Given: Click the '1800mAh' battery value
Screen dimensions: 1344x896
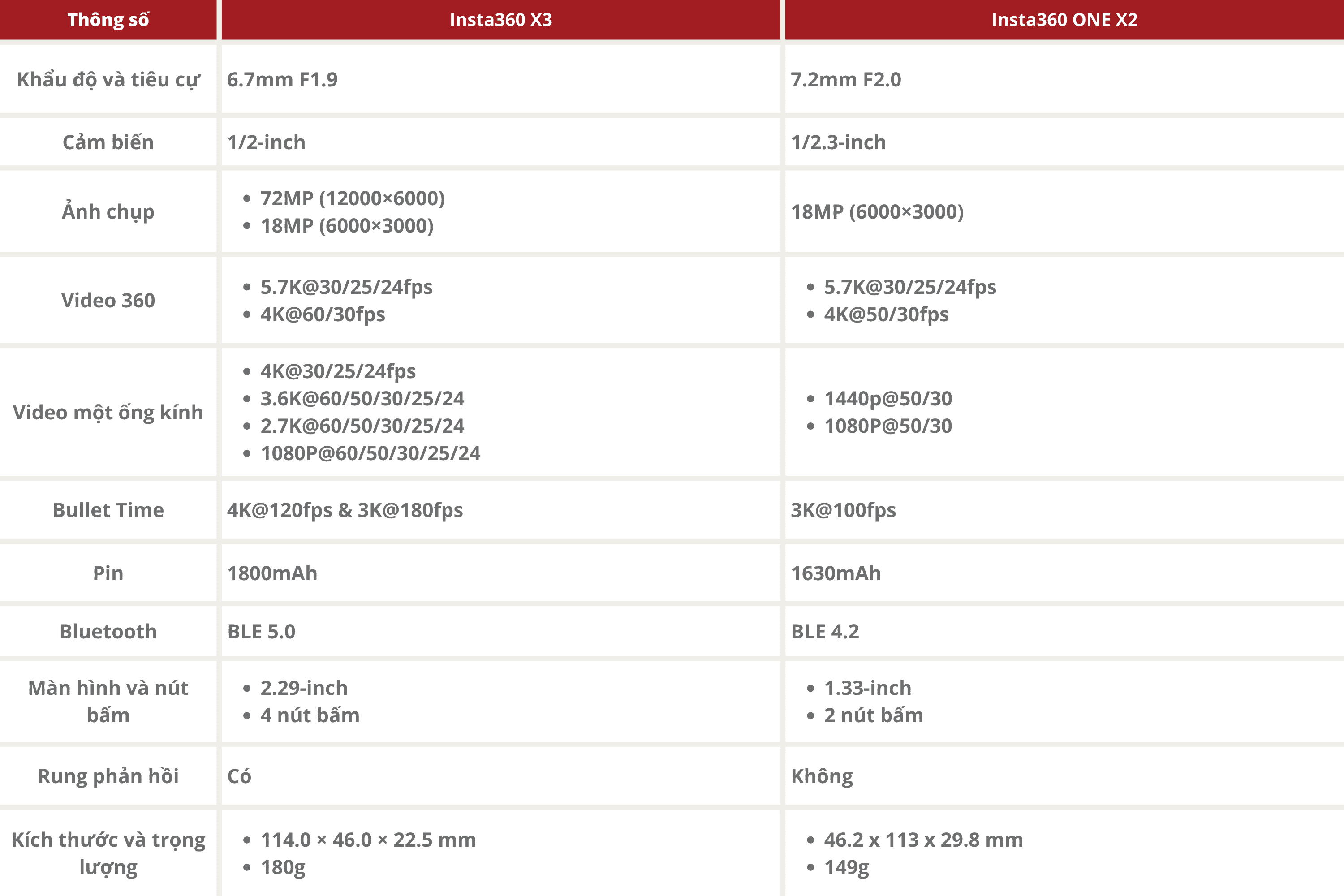Looking at the screenshot, I should (272, 573).
